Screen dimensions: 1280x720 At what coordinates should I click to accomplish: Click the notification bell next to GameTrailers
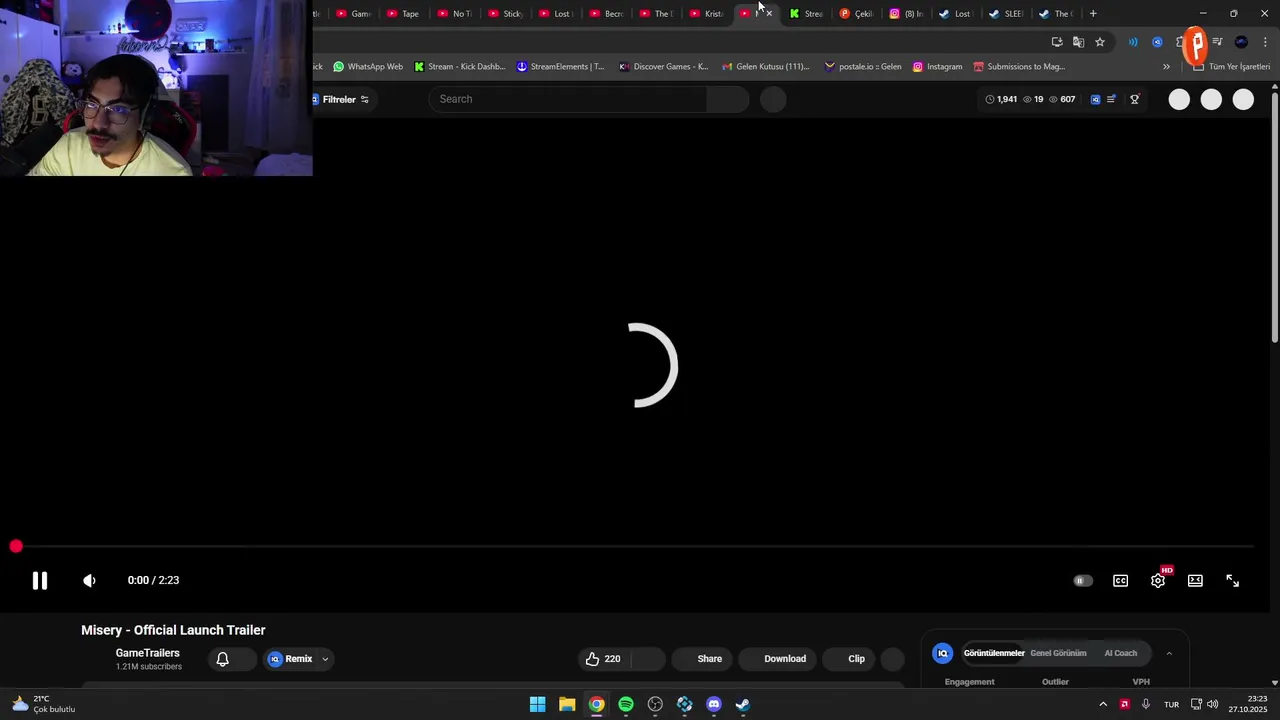[x=222, y=659]
